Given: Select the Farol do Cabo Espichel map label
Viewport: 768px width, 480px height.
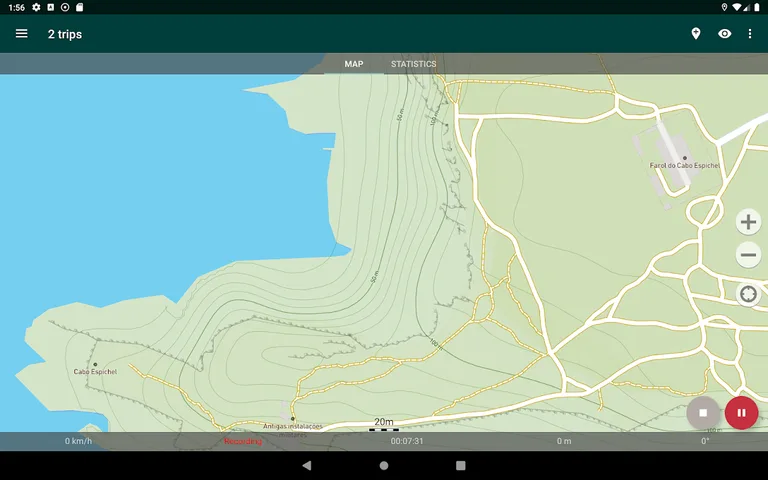Looking at the screenshot, I should 685,165.
